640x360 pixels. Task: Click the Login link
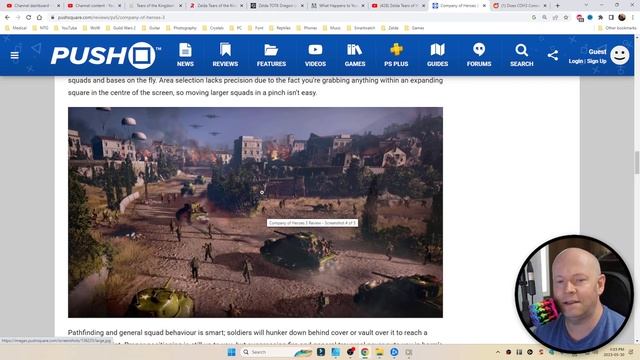[576, 61]
